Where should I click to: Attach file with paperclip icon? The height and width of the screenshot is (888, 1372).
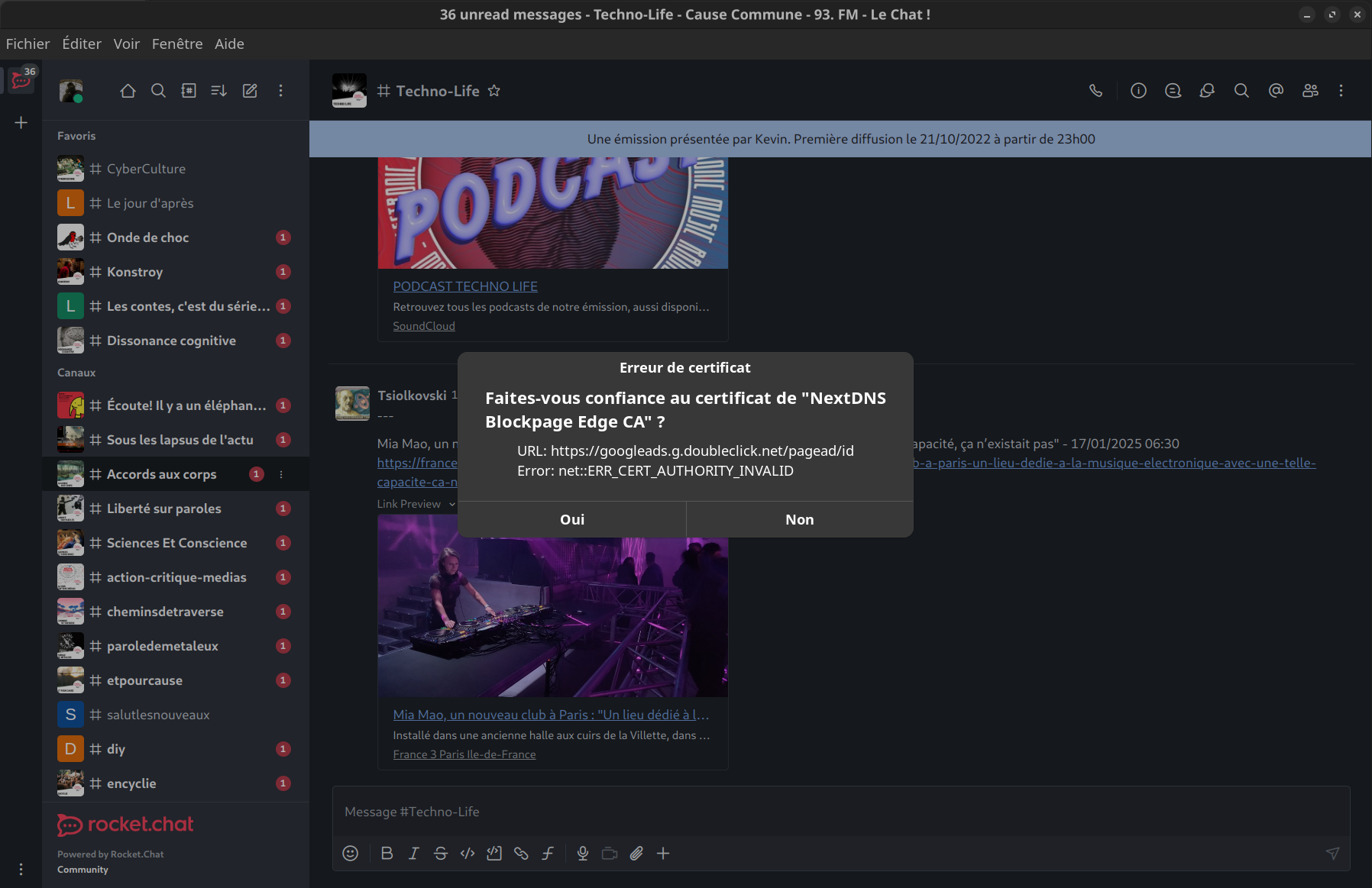coord(636,854)
